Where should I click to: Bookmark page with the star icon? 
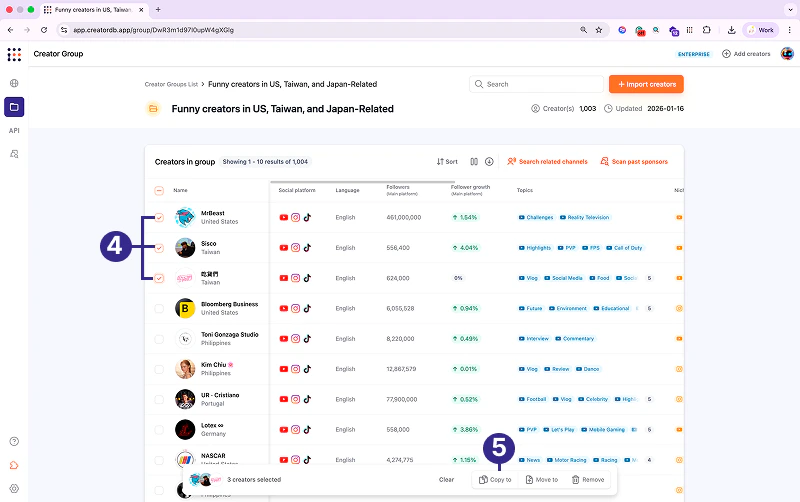point(598,30)
